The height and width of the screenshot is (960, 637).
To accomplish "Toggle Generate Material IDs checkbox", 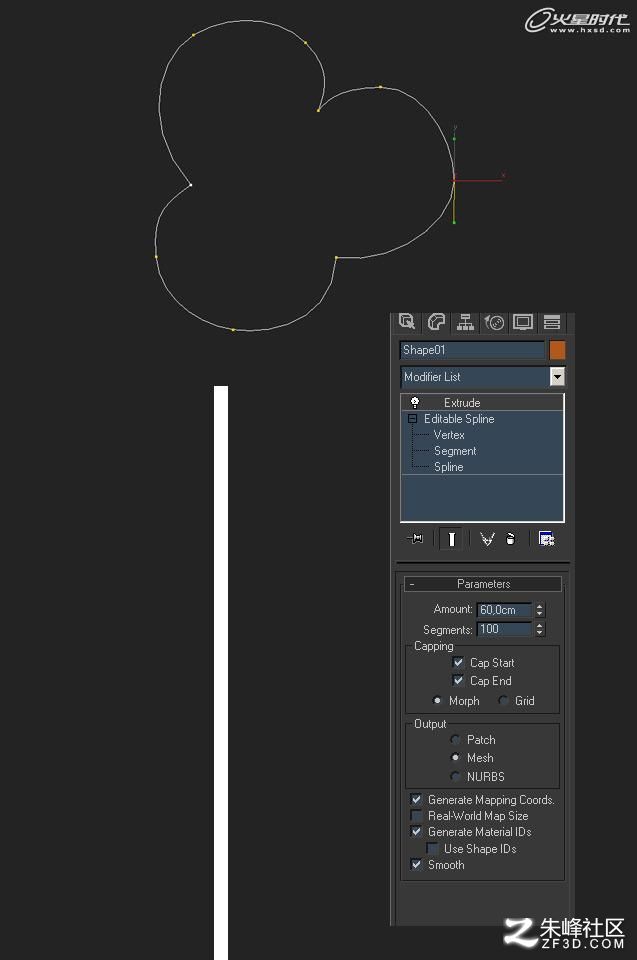I will [416, 831].
